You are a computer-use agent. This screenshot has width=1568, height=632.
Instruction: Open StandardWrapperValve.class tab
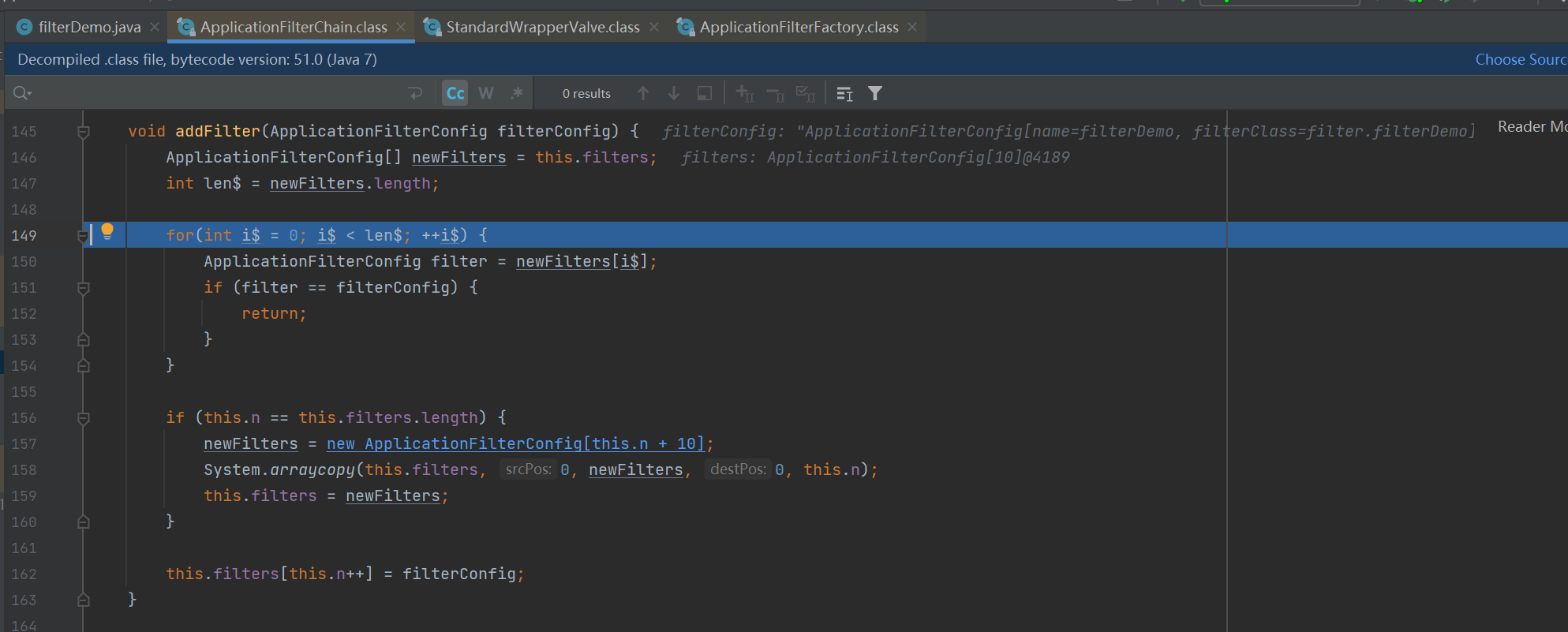click(543, 27)
